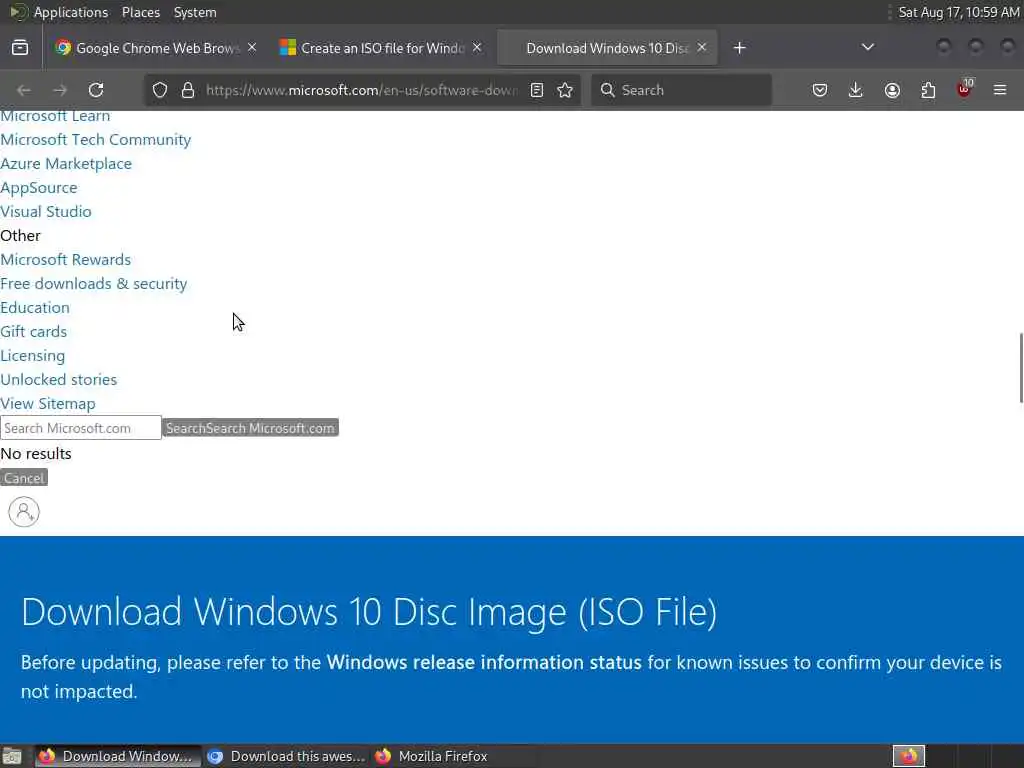
Task: Open Firefox application hamburger menu
Action: pos(1000,90)
